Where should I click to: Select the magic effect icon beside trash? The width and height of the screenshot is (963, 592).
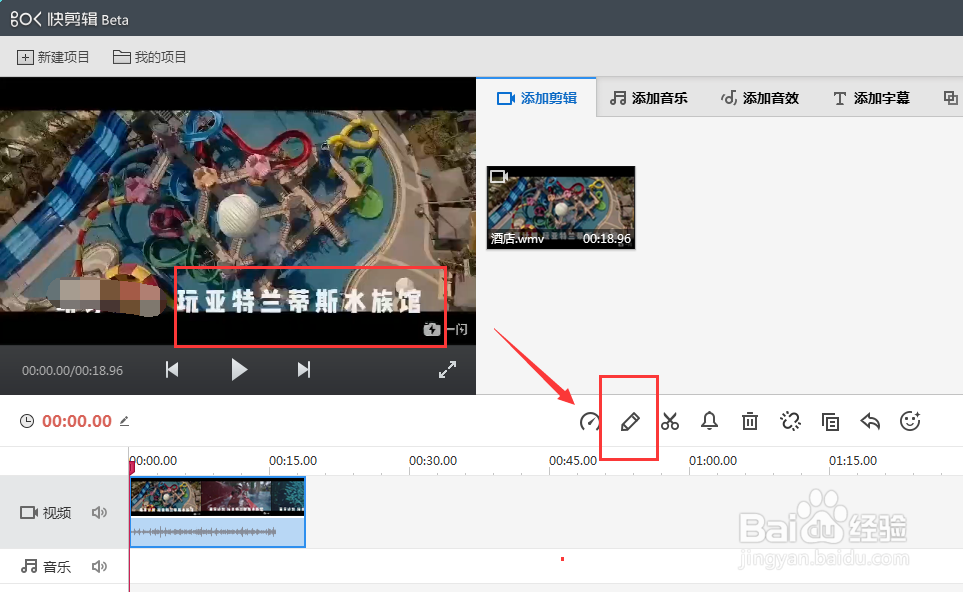pos(790,421)
